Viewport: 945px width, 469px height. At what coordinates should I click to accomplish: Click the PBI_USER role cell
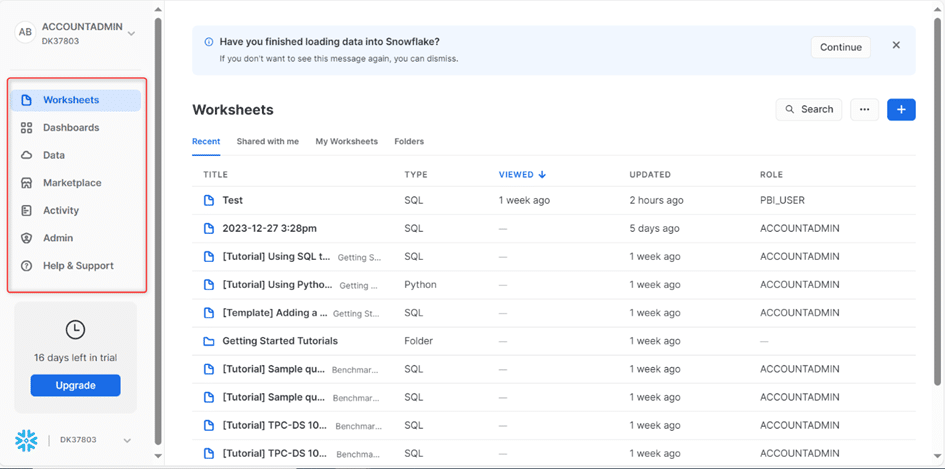click(782, 201)
